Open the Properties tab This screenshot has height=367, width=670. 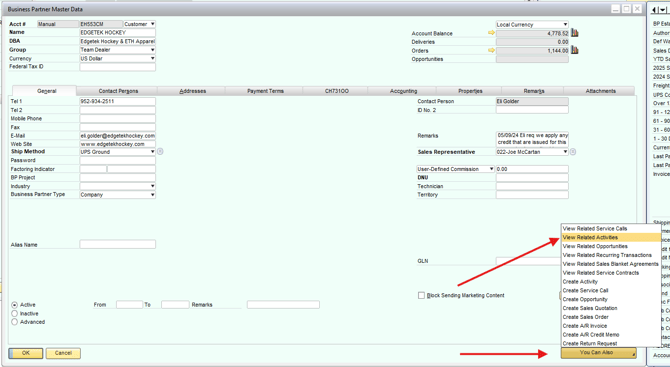click(470, 91)
